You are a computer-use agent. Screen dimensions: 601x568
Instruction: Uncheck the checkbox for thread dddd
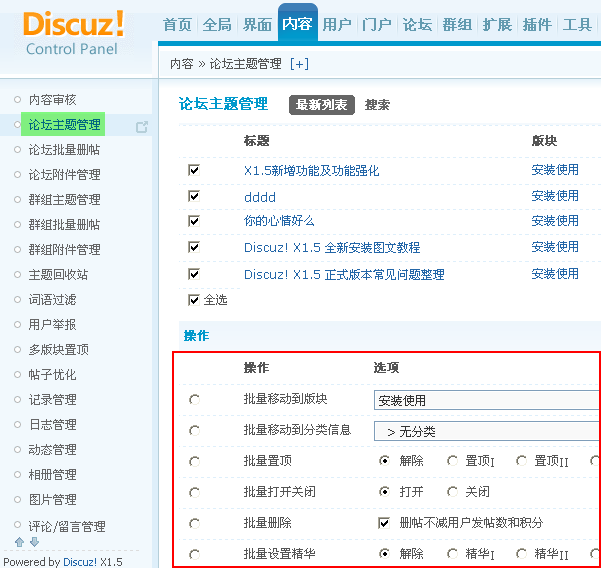(194, 196)
